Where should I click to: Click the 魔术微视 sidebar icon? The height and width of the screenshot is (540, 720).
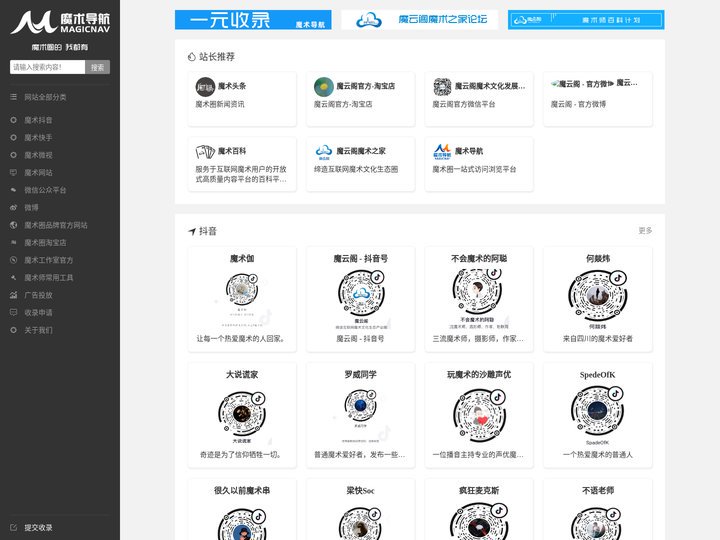coord(14,155)
